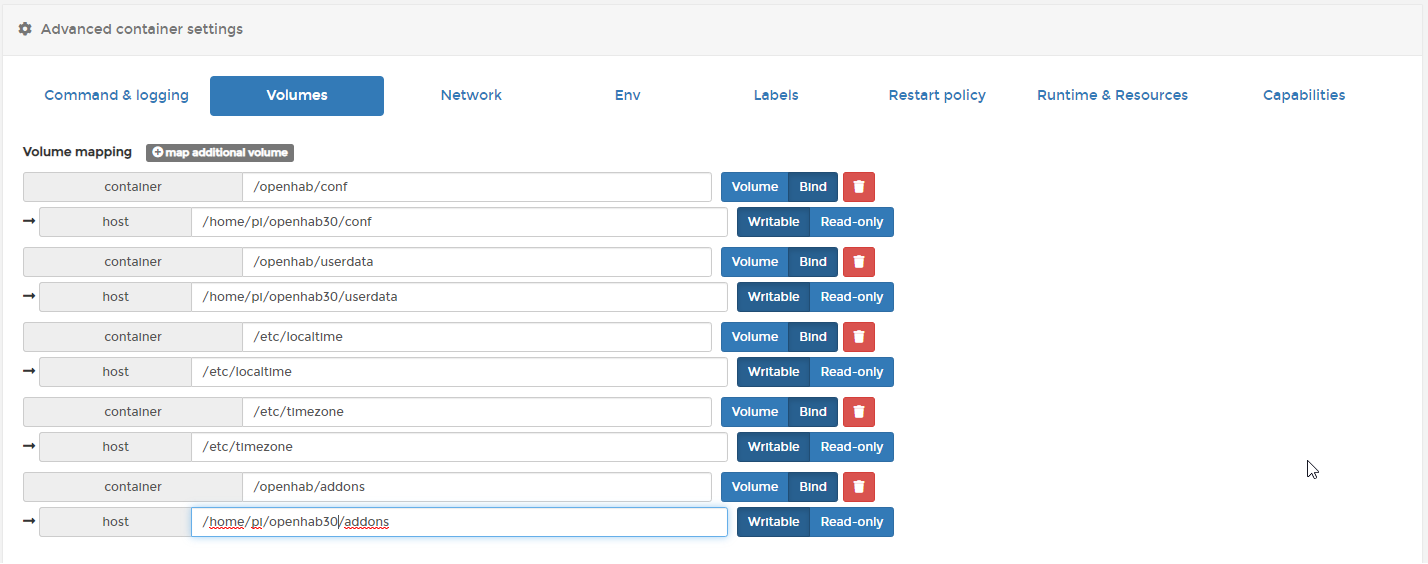Open Runtime & Resources tab
1428x564 pixels.
tap(1112, 96)
